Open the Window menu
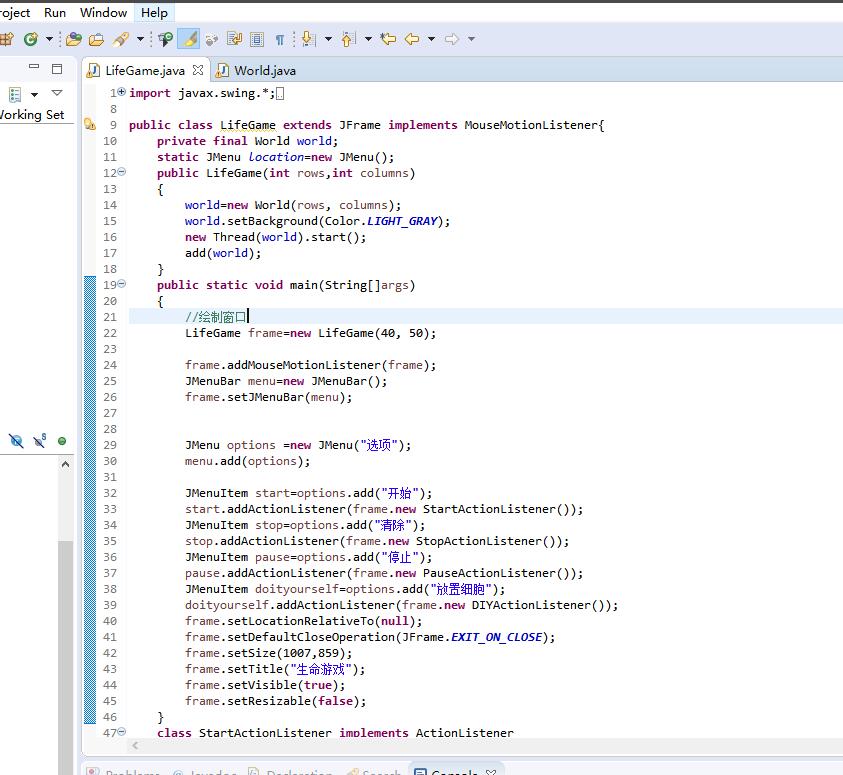The width and height of the screenshot is (843, 775). tap(103, 12)
